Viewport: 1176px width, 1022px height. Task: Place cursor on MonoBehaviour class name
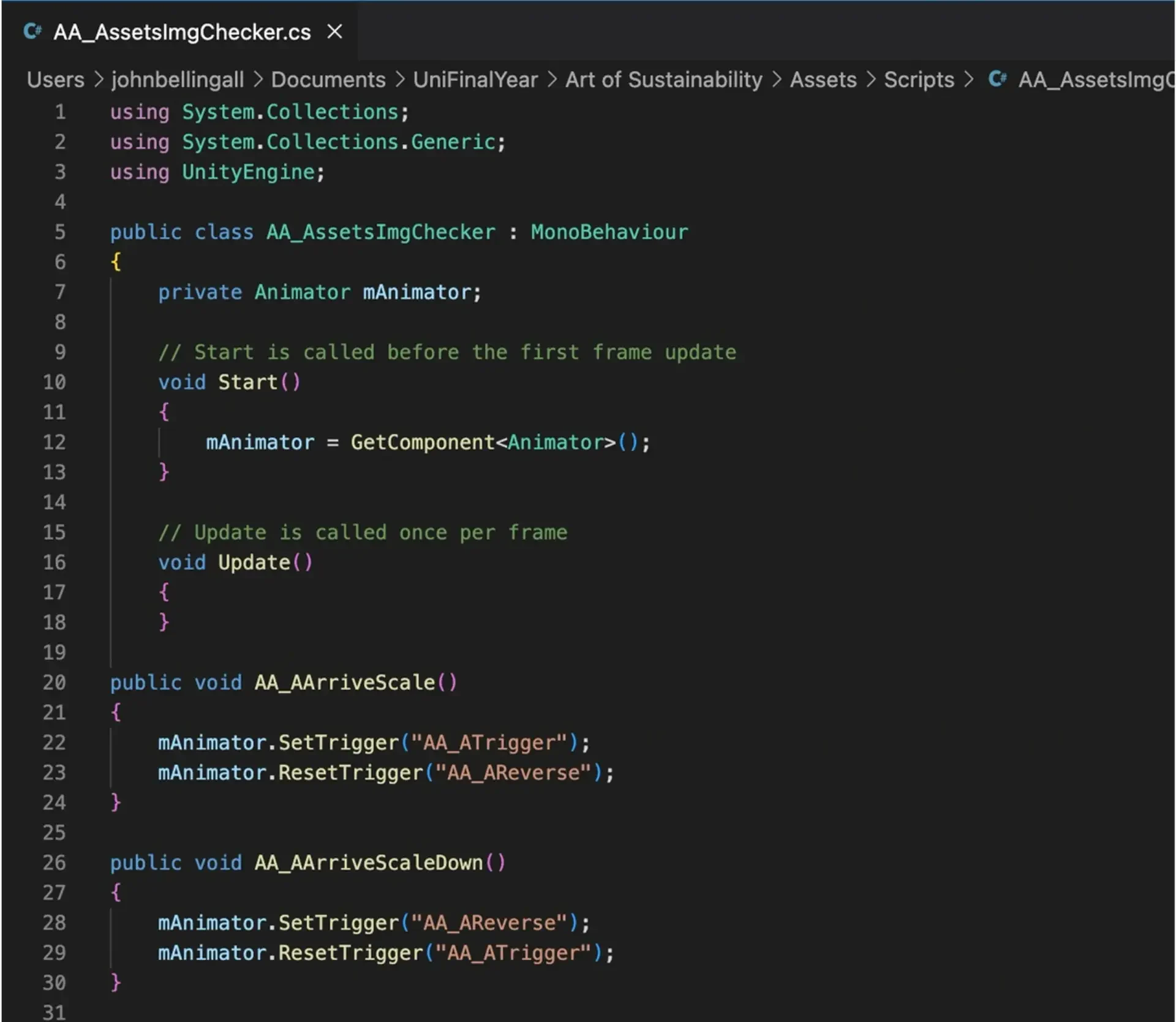click(609, 232)
